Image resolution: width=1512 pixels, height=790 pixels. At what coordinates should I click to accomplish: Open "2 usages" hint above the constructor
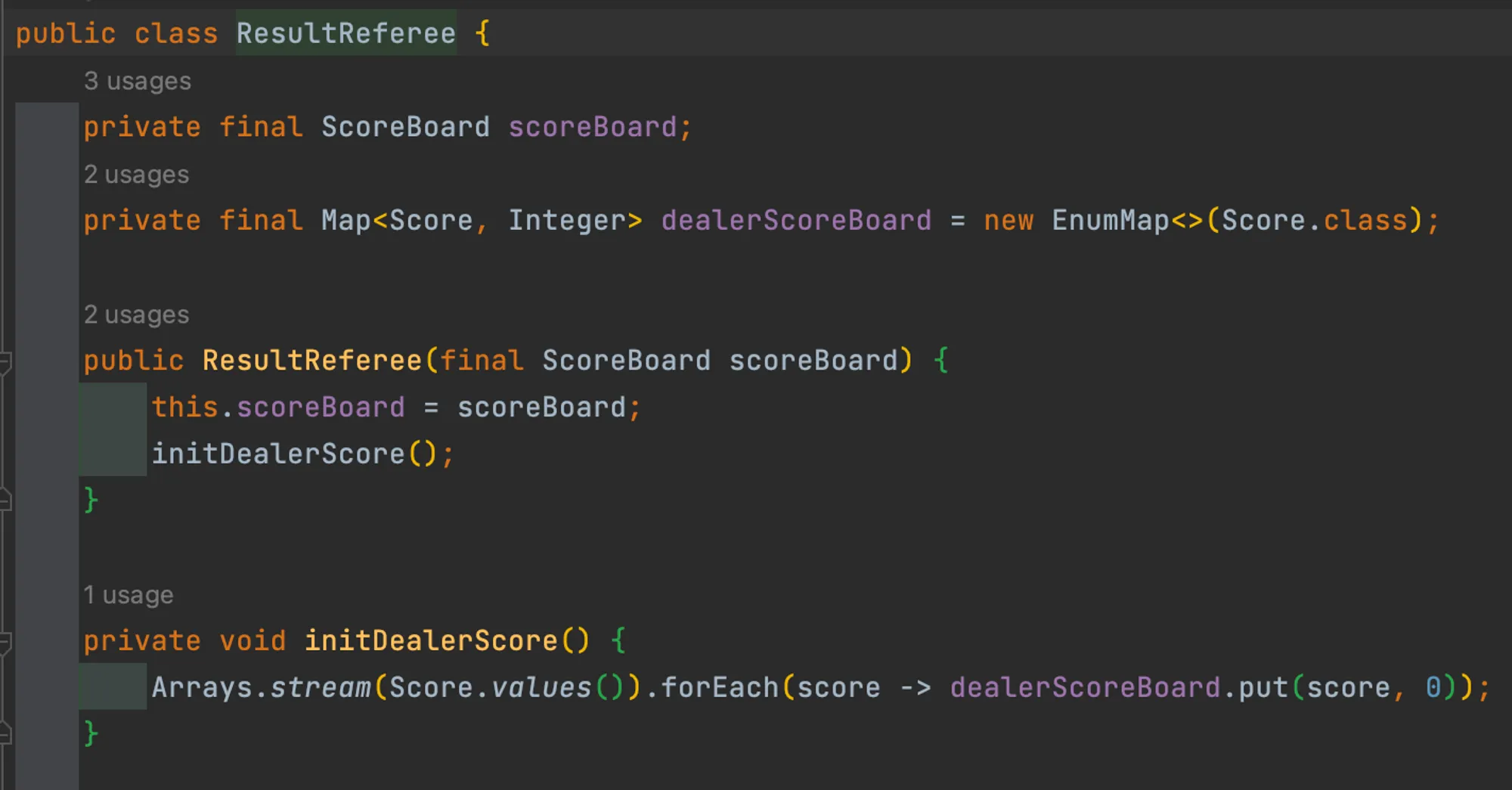point(136,314)
